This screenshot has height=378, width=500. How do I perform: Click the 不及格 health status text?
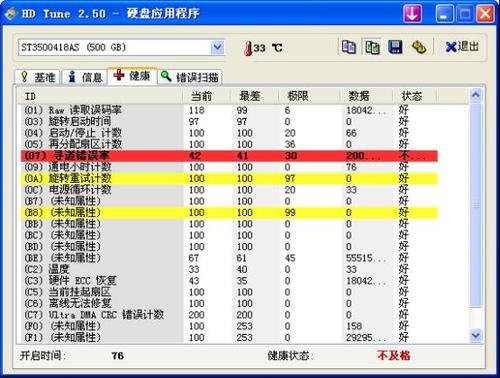tap(394, 355)
